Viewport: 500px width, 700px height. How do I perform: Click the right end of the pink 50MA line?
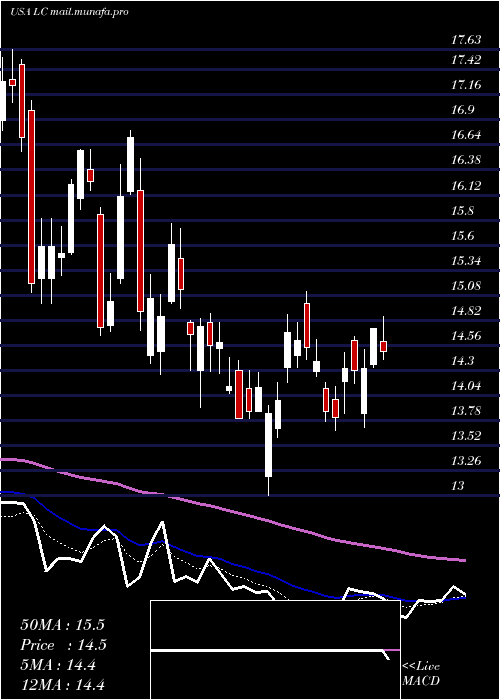464,560
